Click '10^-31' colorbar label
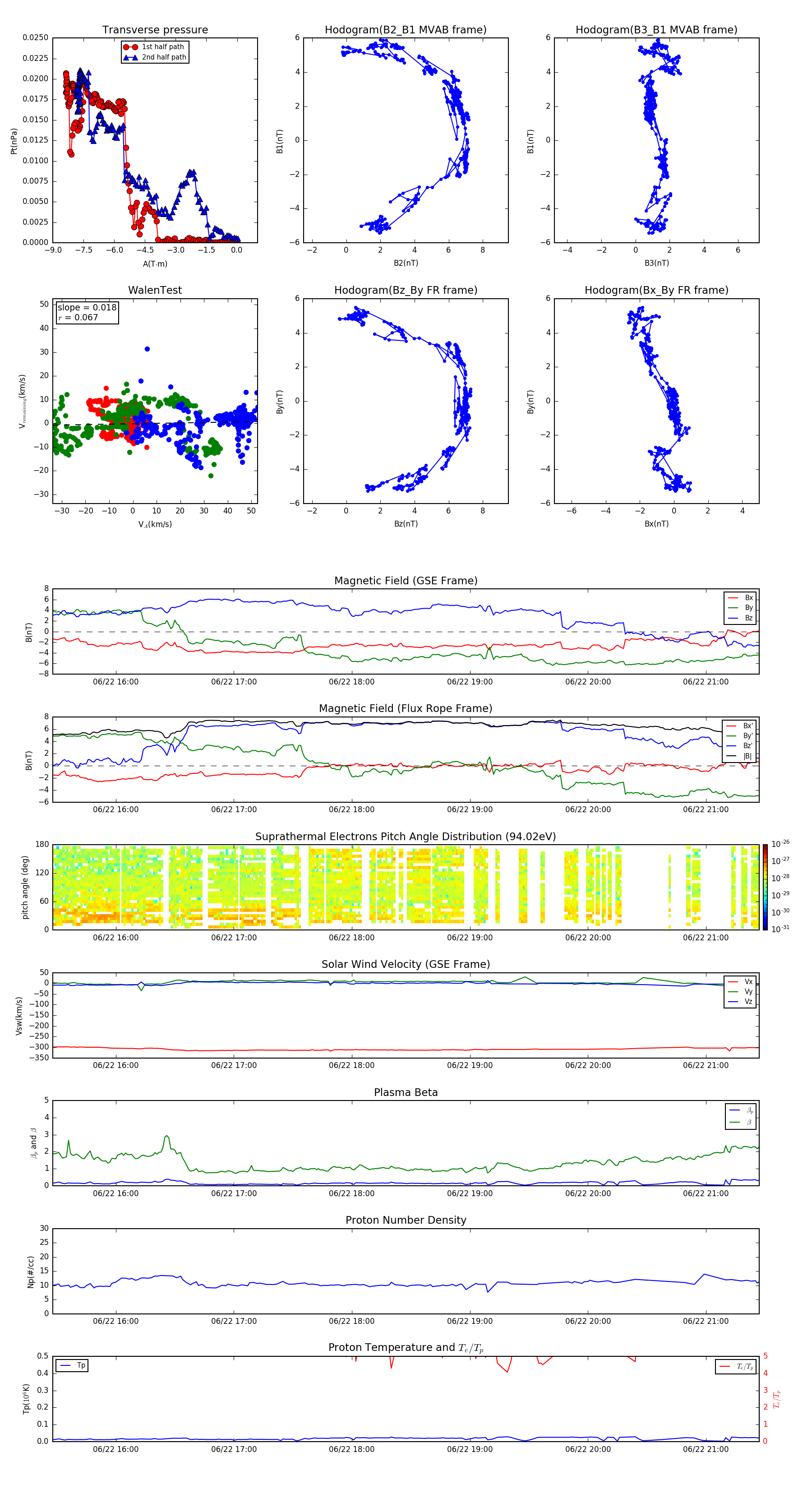Viewport: 812px width, 1489px height. 780,929
